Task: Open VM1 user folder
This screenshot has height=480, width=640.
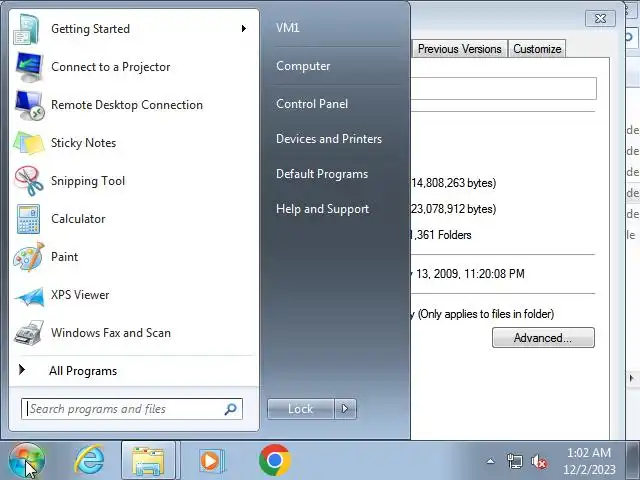Action: (x=288, y=28)
